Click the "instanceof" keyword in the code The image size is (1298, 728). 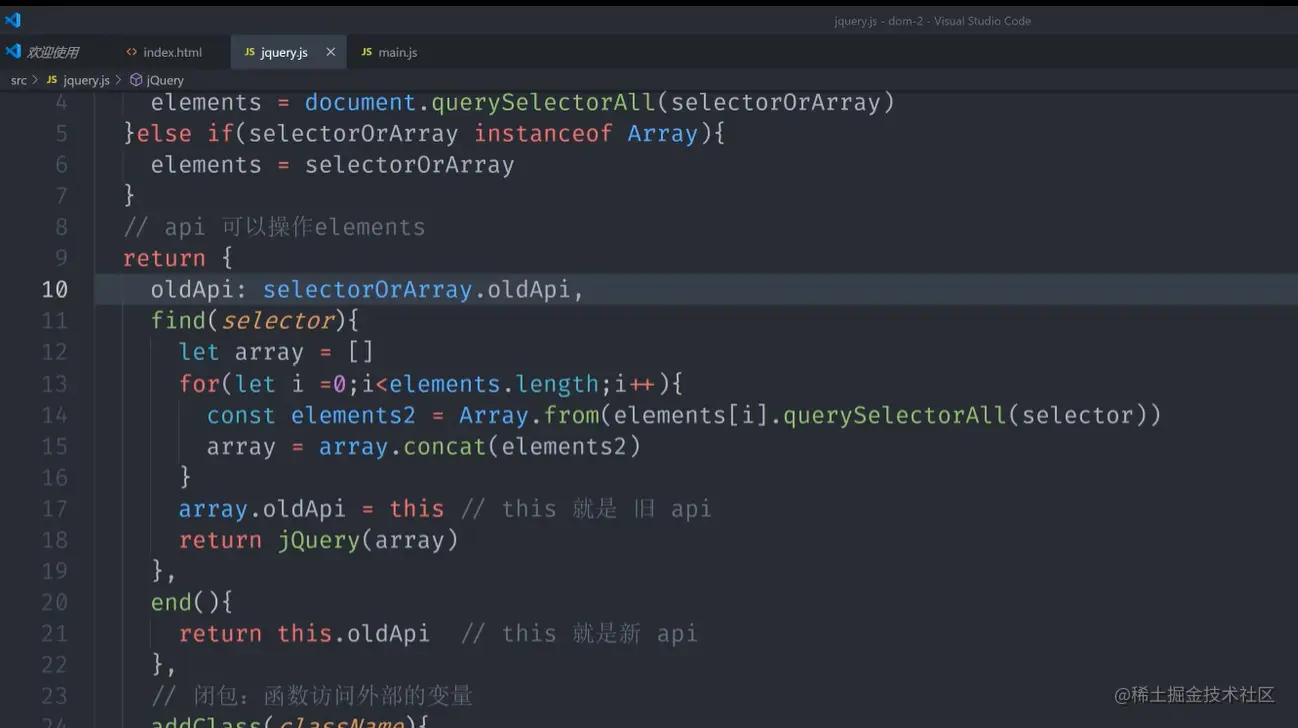pyautogui.click(x=543, y=133)
